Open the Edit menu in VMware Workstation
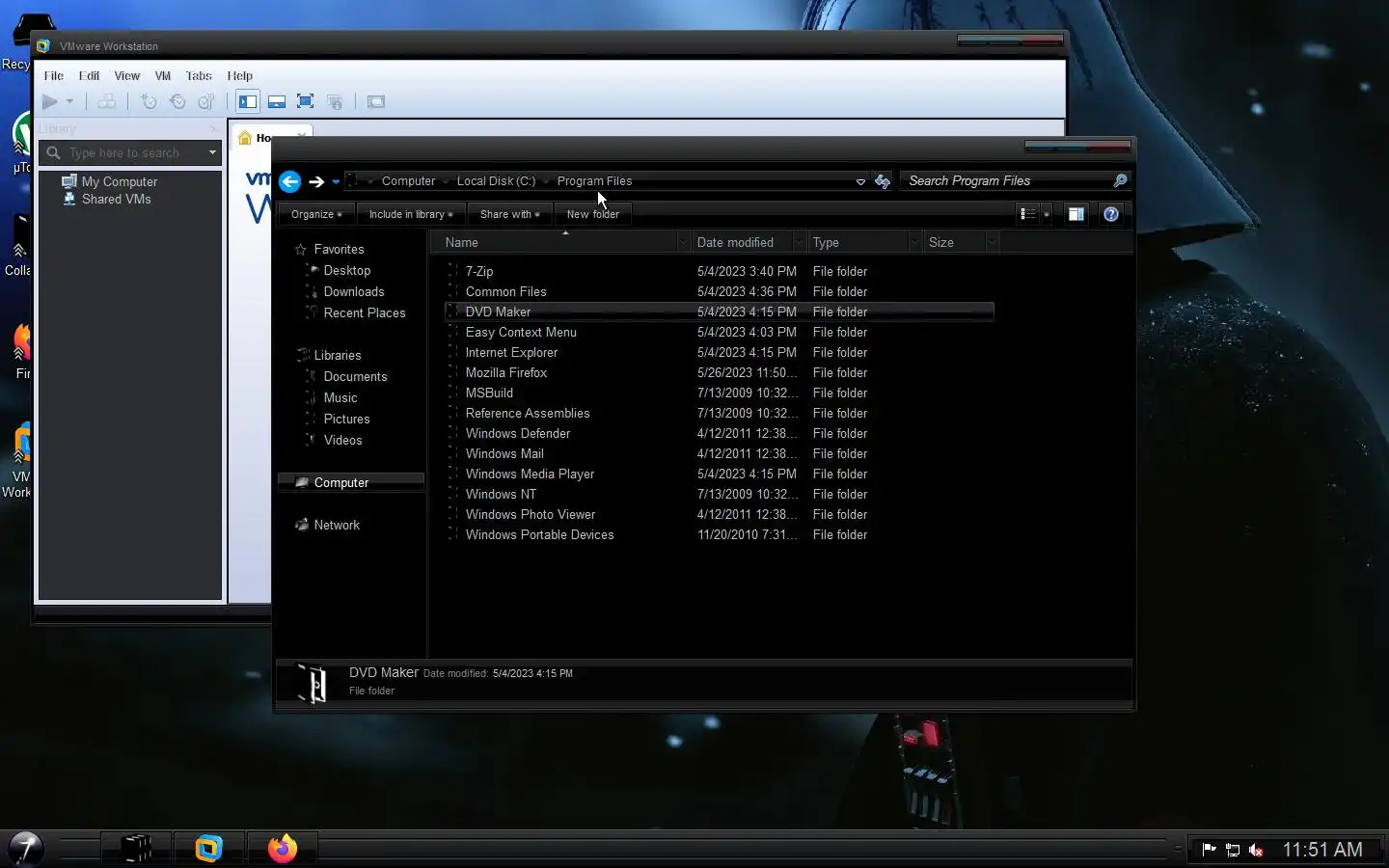The image size is (1389, 868). tap(90, 76)
